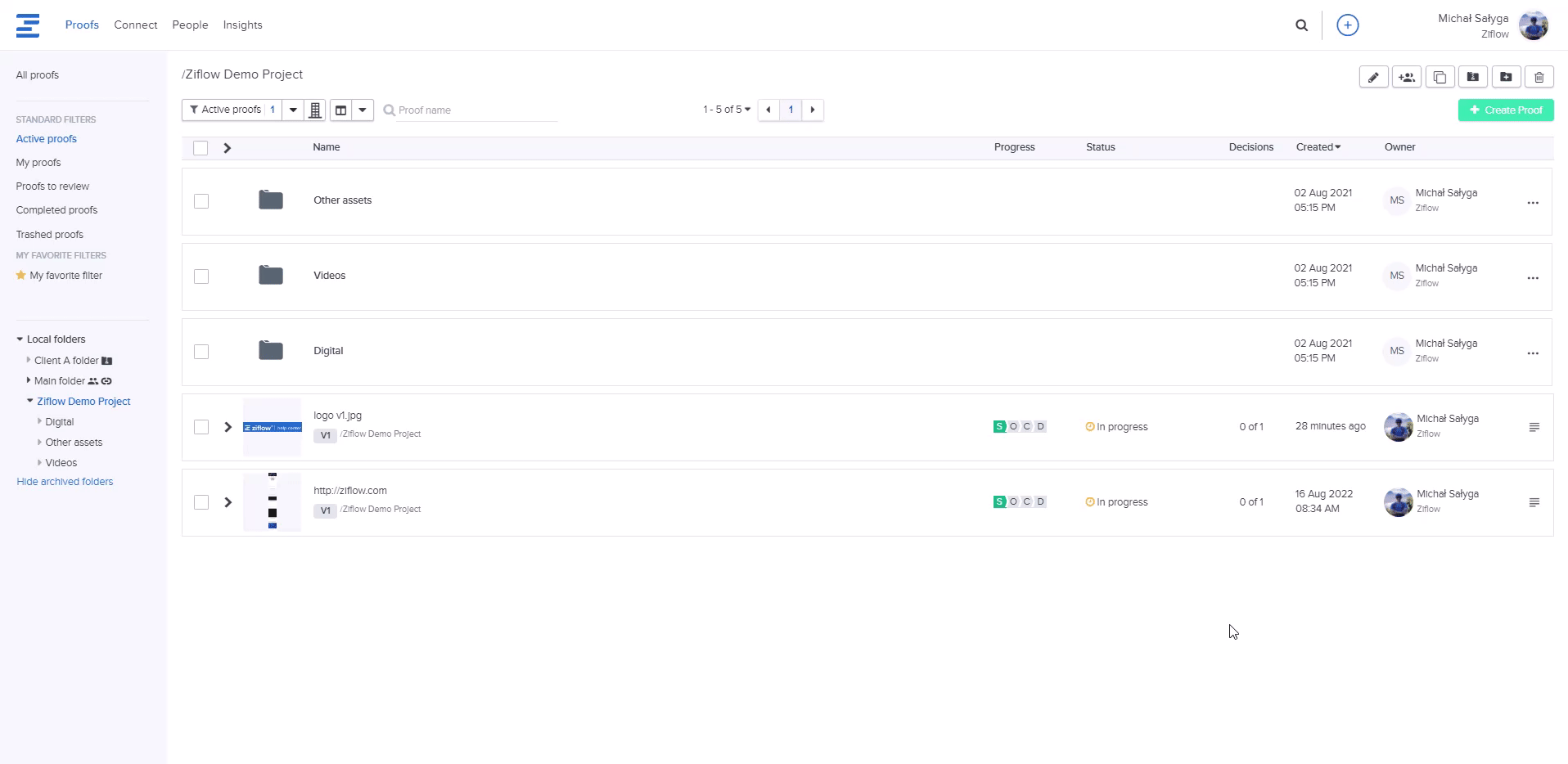Select the checkbox for logo v1.jpg

click(201, 427)
